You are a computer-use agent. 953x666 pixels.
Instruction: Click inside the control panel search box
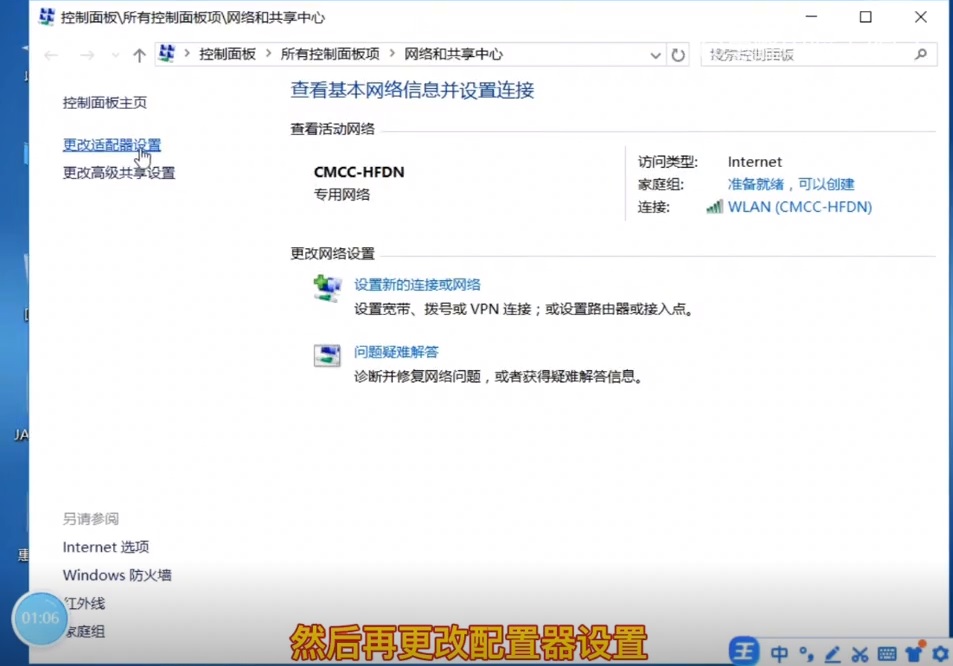click(810, 54)
